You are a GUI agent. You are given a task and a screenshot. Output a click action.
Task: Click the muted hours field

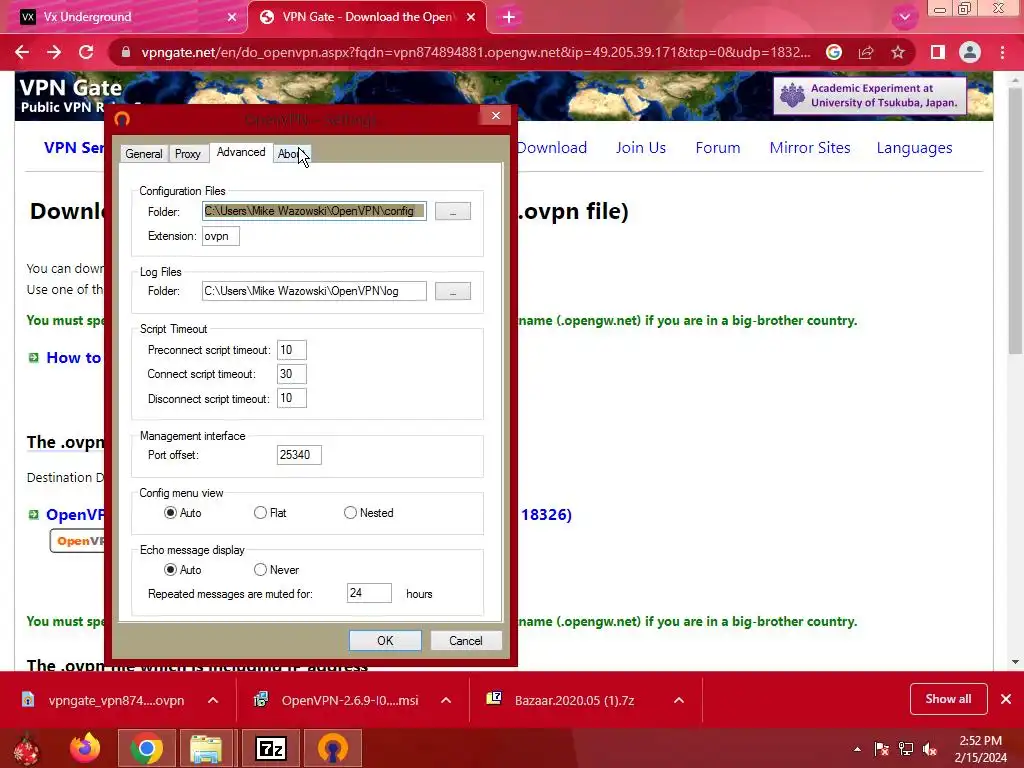(x=369, y=593)
